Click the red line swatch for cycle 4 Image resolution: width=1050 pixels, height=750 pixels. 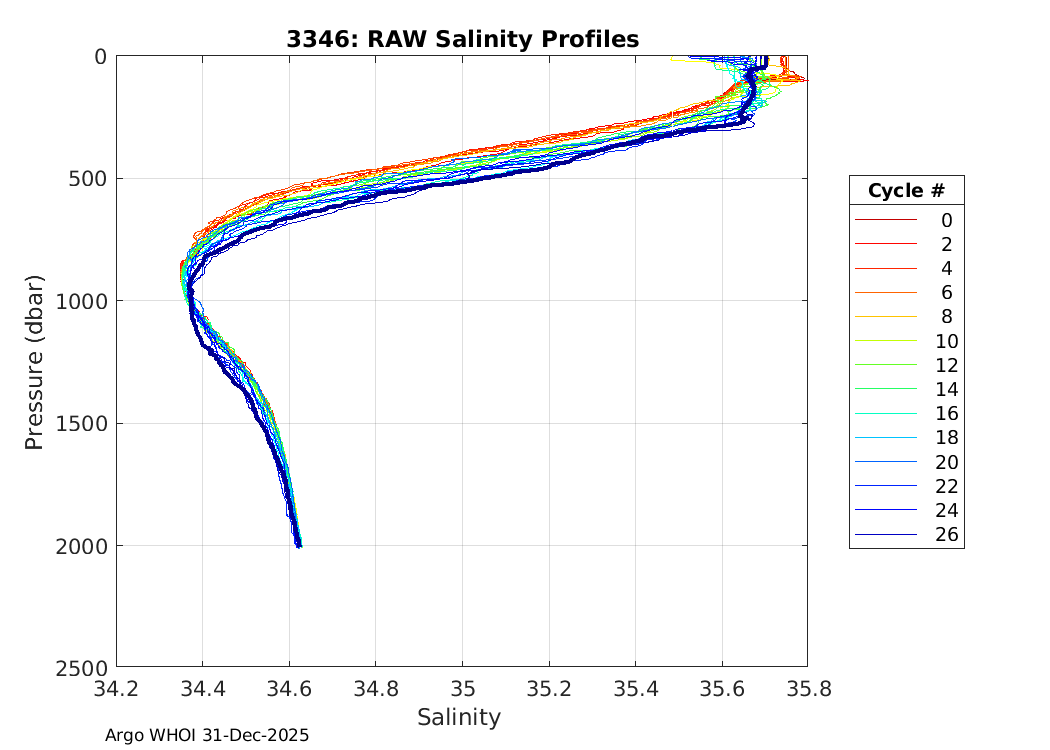[x=885, y=269]
